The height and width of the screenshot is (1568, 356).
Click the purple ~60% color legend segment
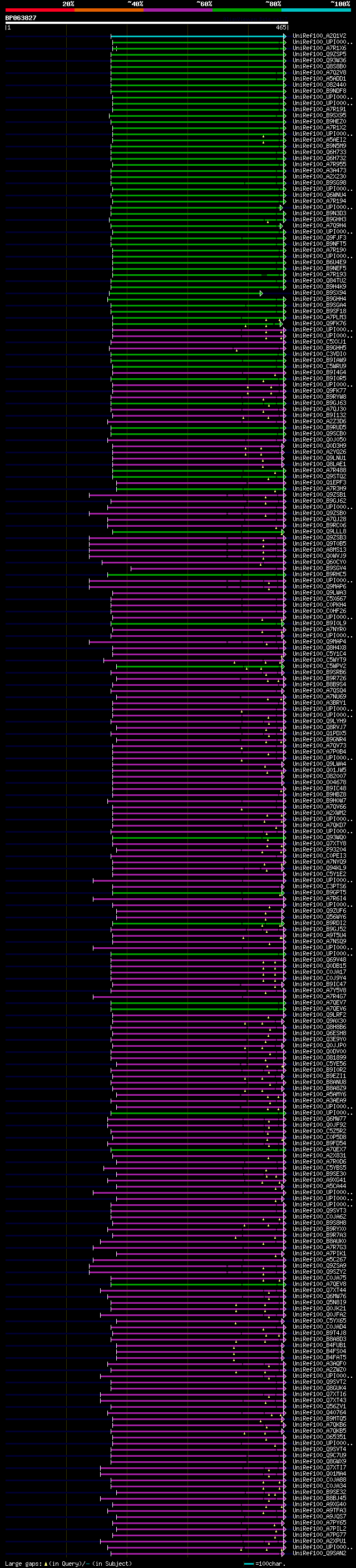pos(179,11)
